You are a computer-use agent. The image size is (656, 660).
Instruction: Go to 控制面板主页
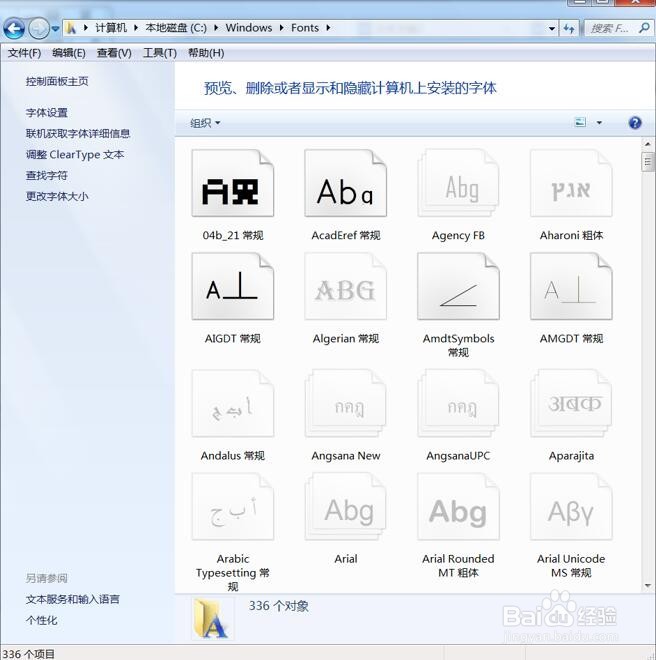(x=57, y=81)
